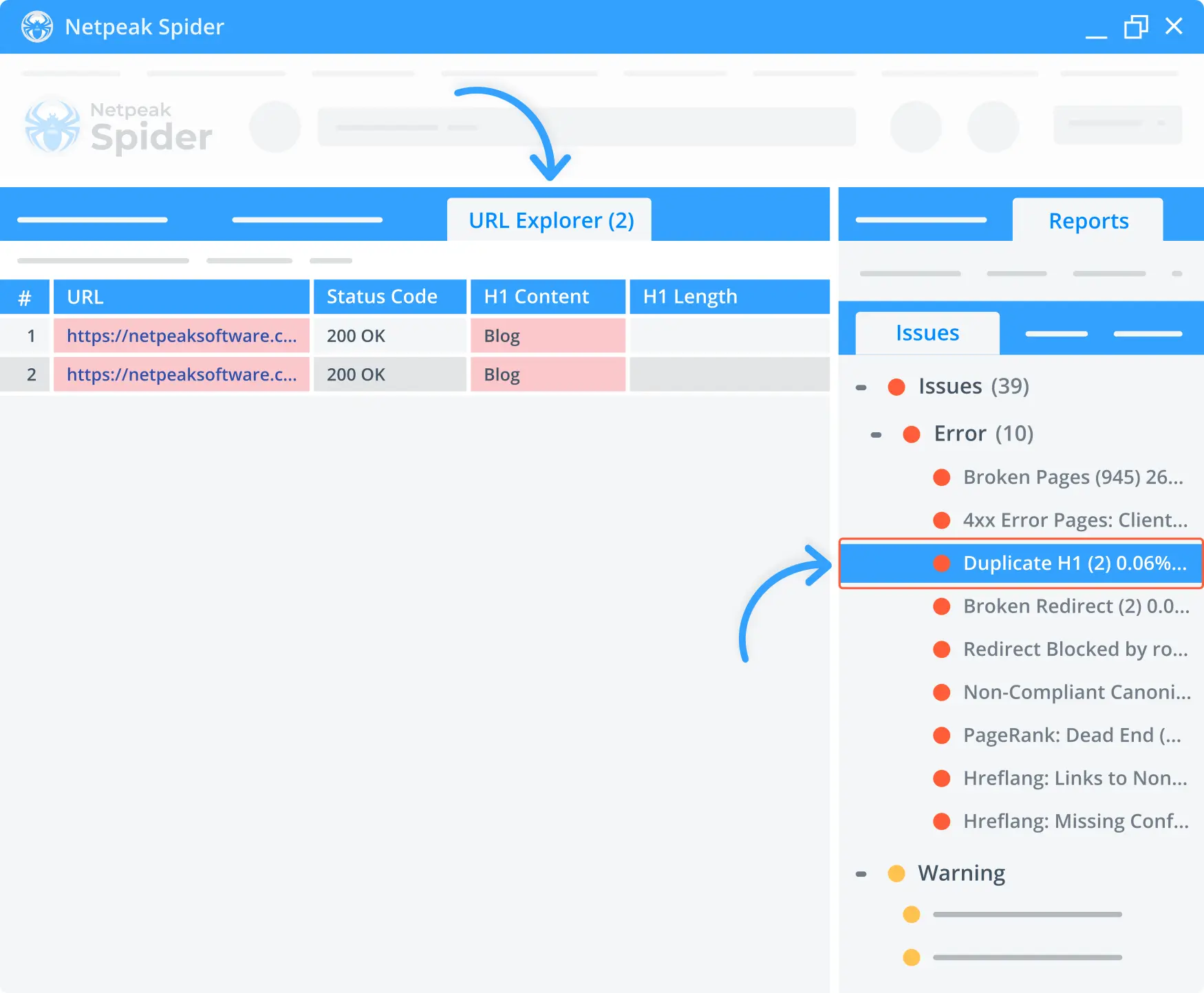The image size is (1204, 993).
Task: Restore down the Netpeak Spider window
Action: (x=1136, y=27)
